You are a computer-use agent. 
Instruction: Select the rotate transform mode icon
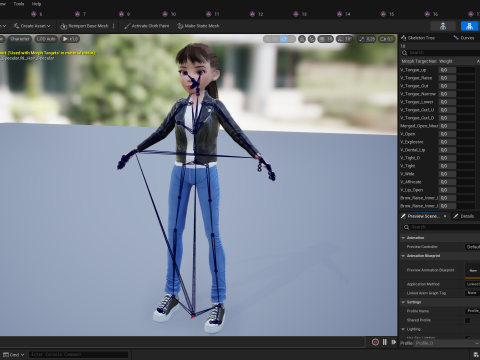[284, 39]
